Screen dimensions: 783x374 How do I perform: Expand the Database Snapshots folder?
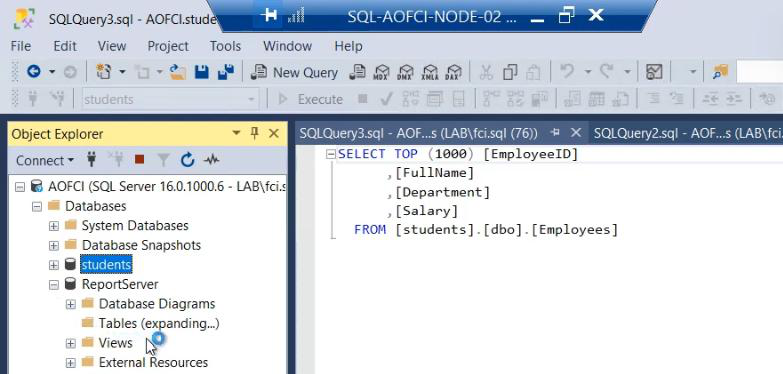[x=54, y=245]
